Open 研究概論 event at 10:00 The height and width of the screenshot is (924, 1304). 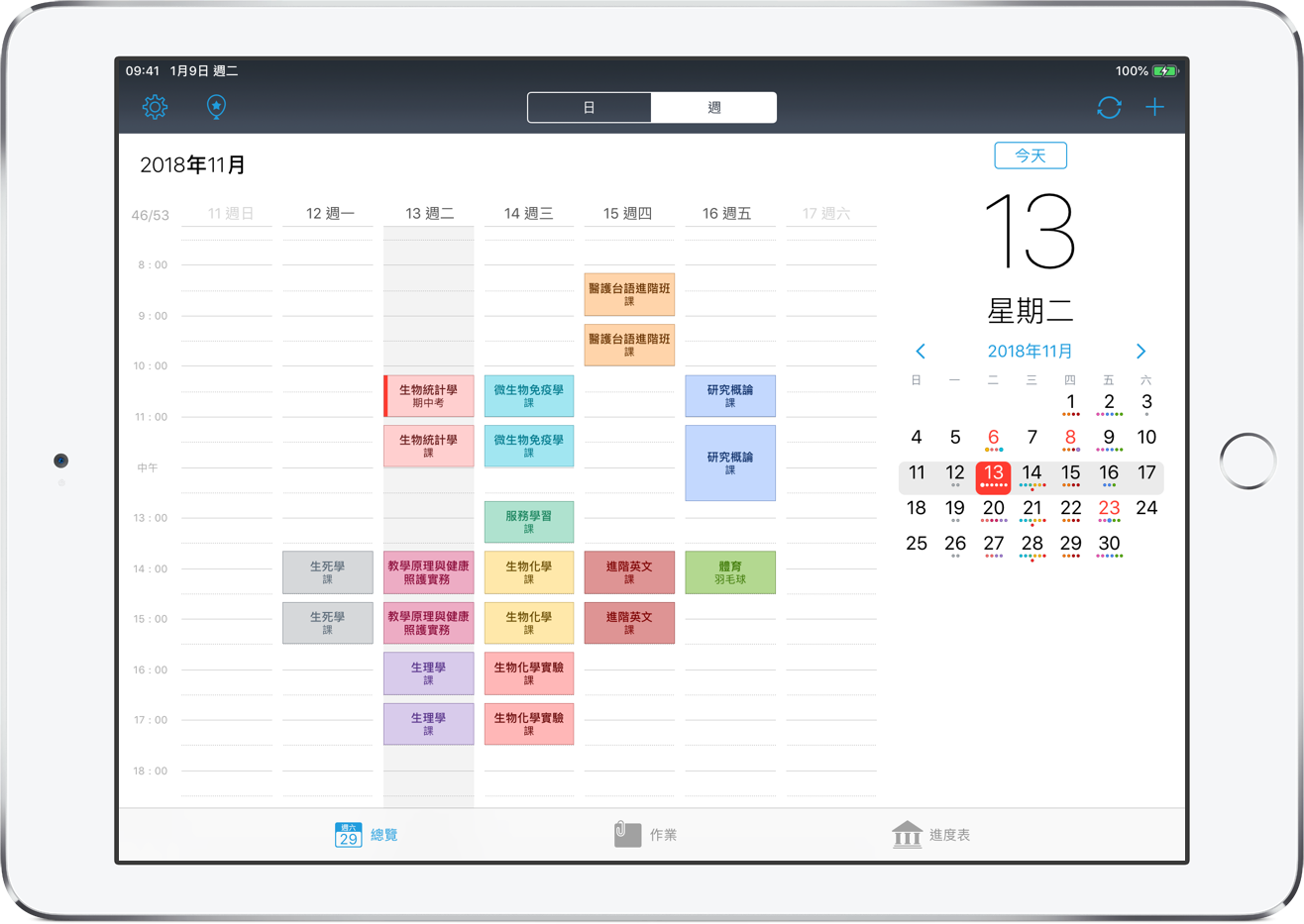(x=730, y=396)
